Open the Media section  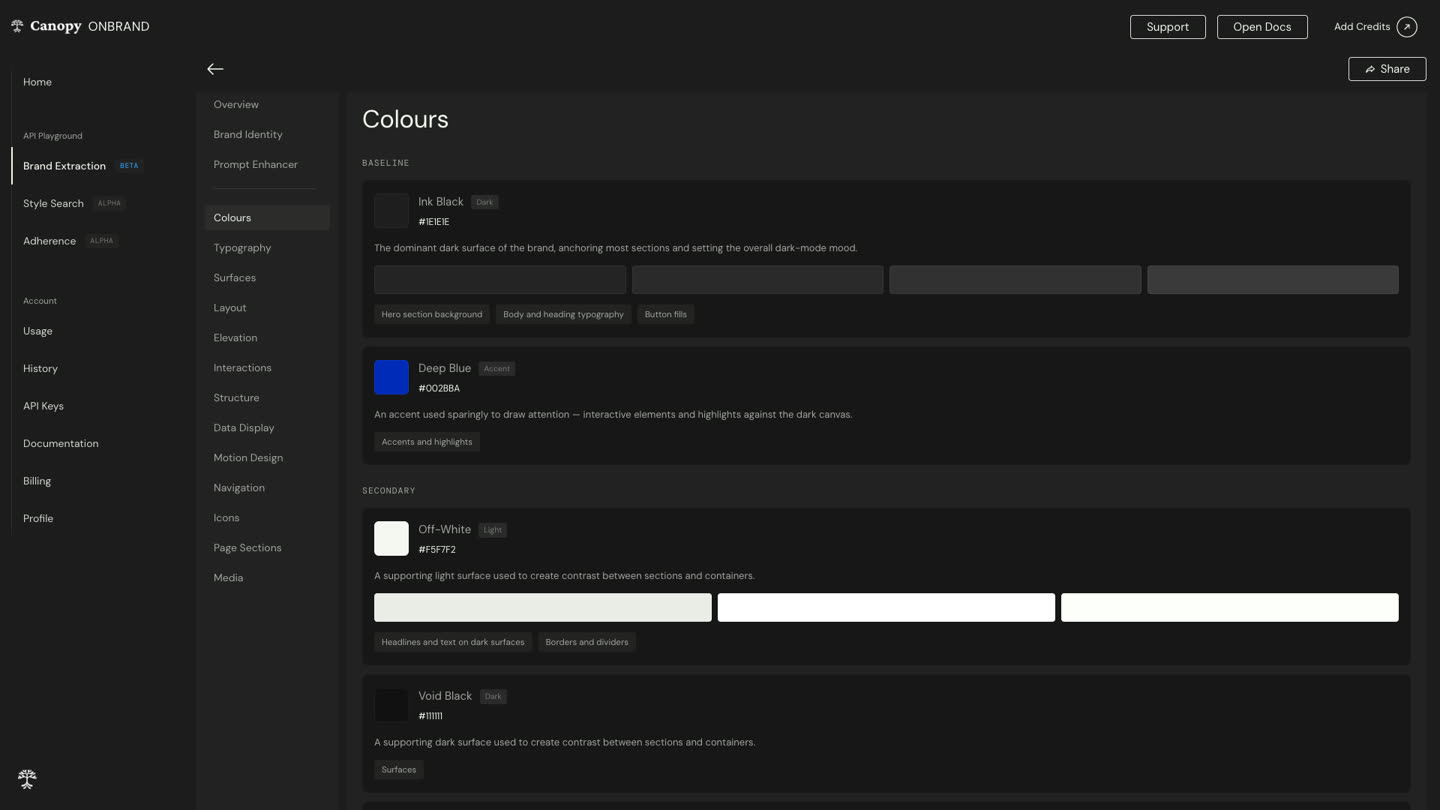coord(228,578)
